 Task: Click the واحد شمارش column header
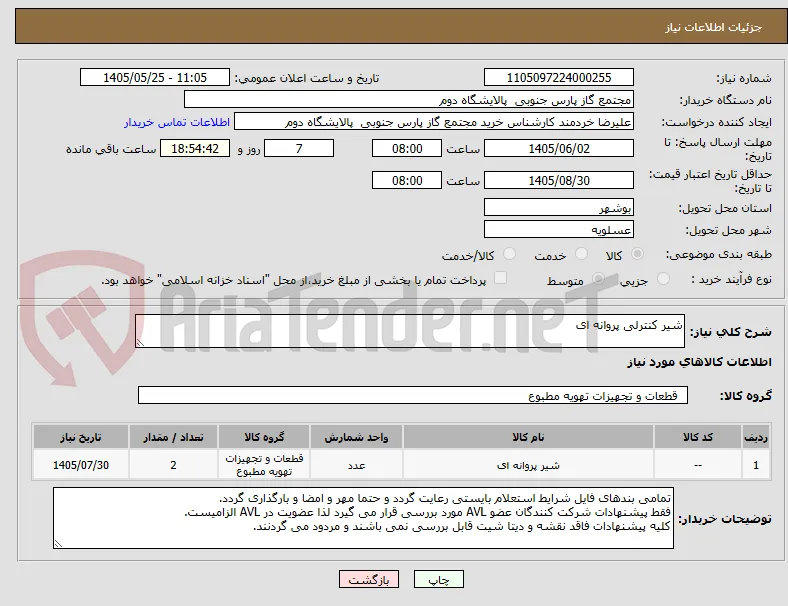[356, 437]
